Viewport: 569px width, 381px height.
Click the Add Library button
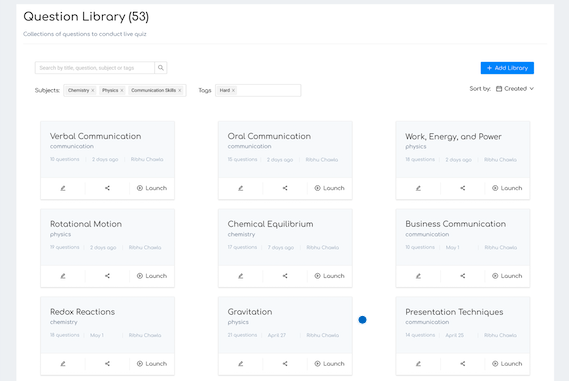(507, 68)
